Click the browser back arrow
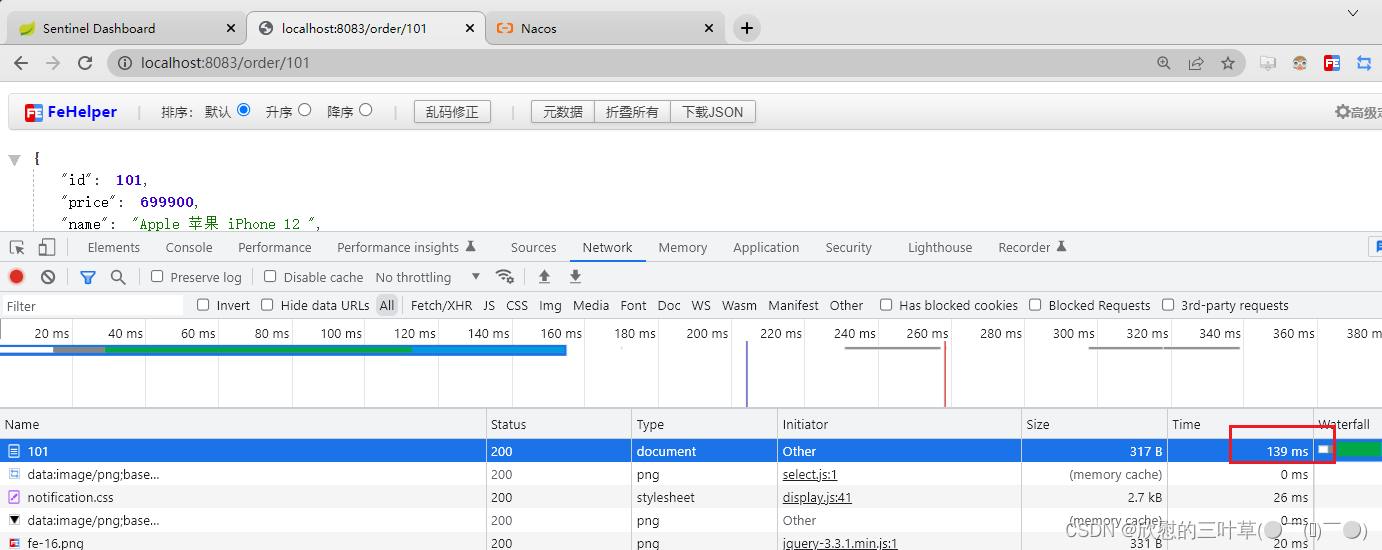 coord(22,63)
